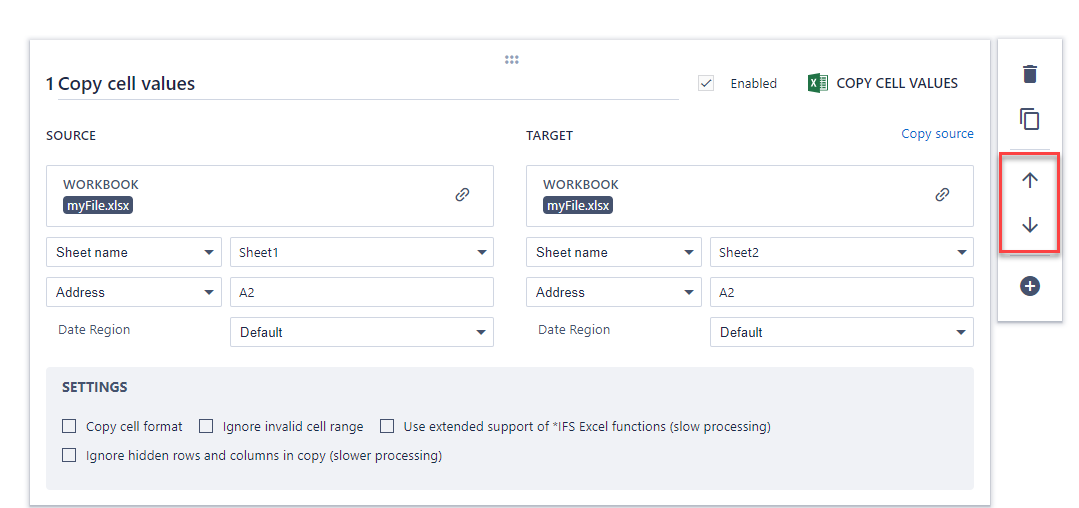Click the add step plus icon

click(x=1030, y=286)
